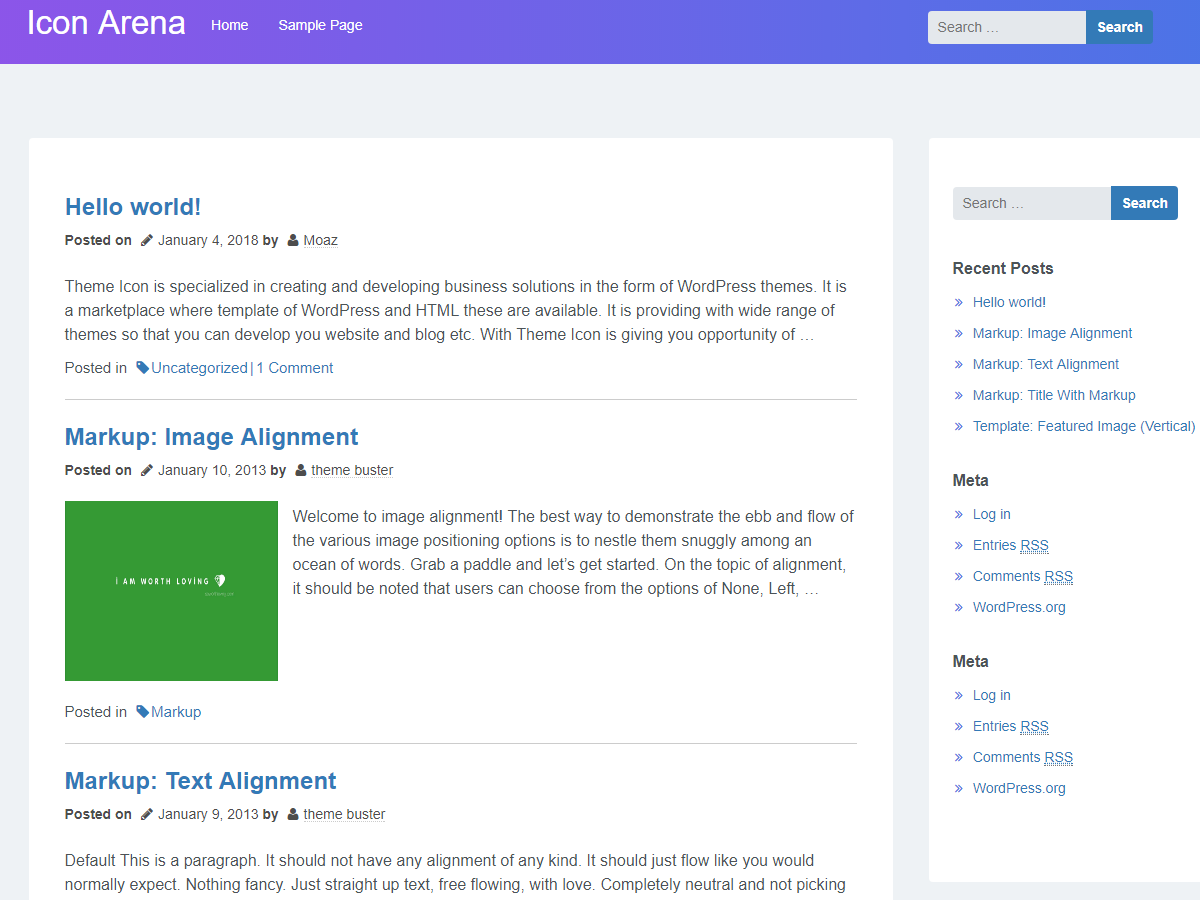
Task: Click the user icon next to Moaz
Action: coord(293,240)
